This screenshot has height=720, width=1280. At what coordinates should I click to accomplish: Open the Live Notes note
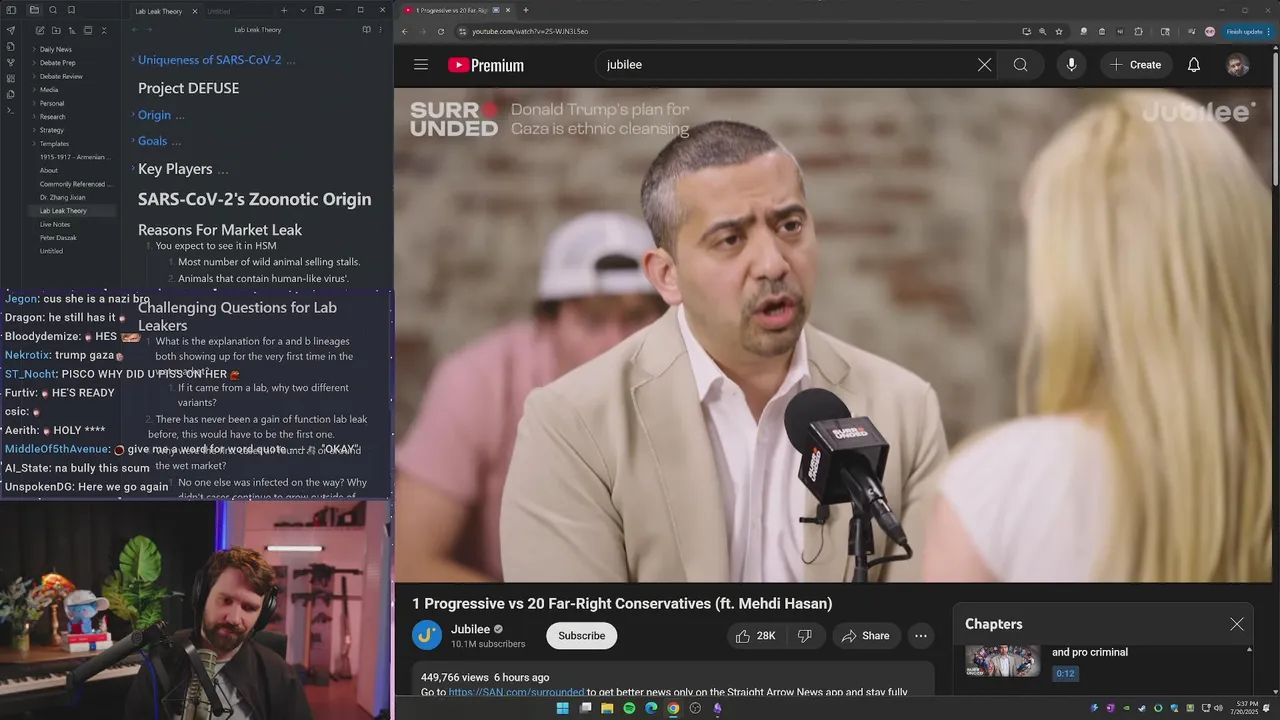(x=55, y=225)
